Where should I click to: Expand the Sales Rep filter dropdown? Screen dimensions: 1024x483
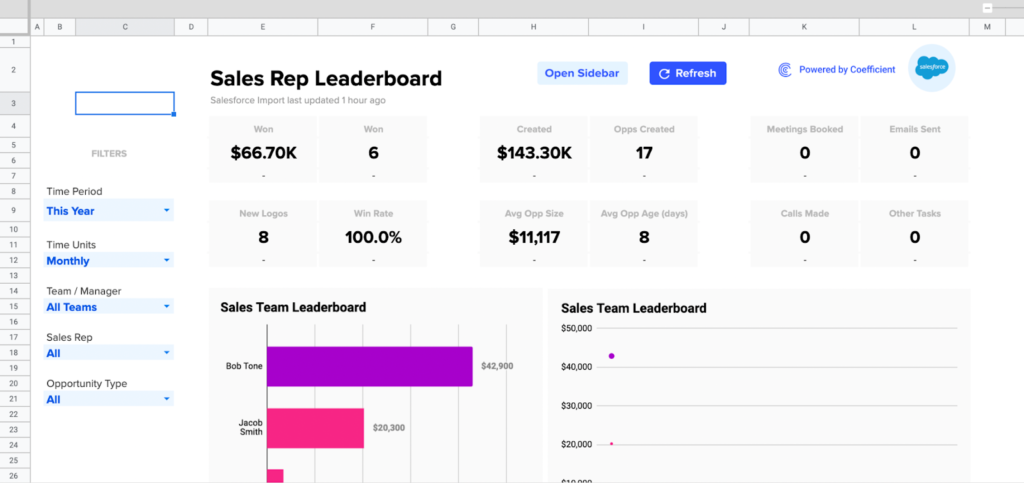click(x=166, y=353)
